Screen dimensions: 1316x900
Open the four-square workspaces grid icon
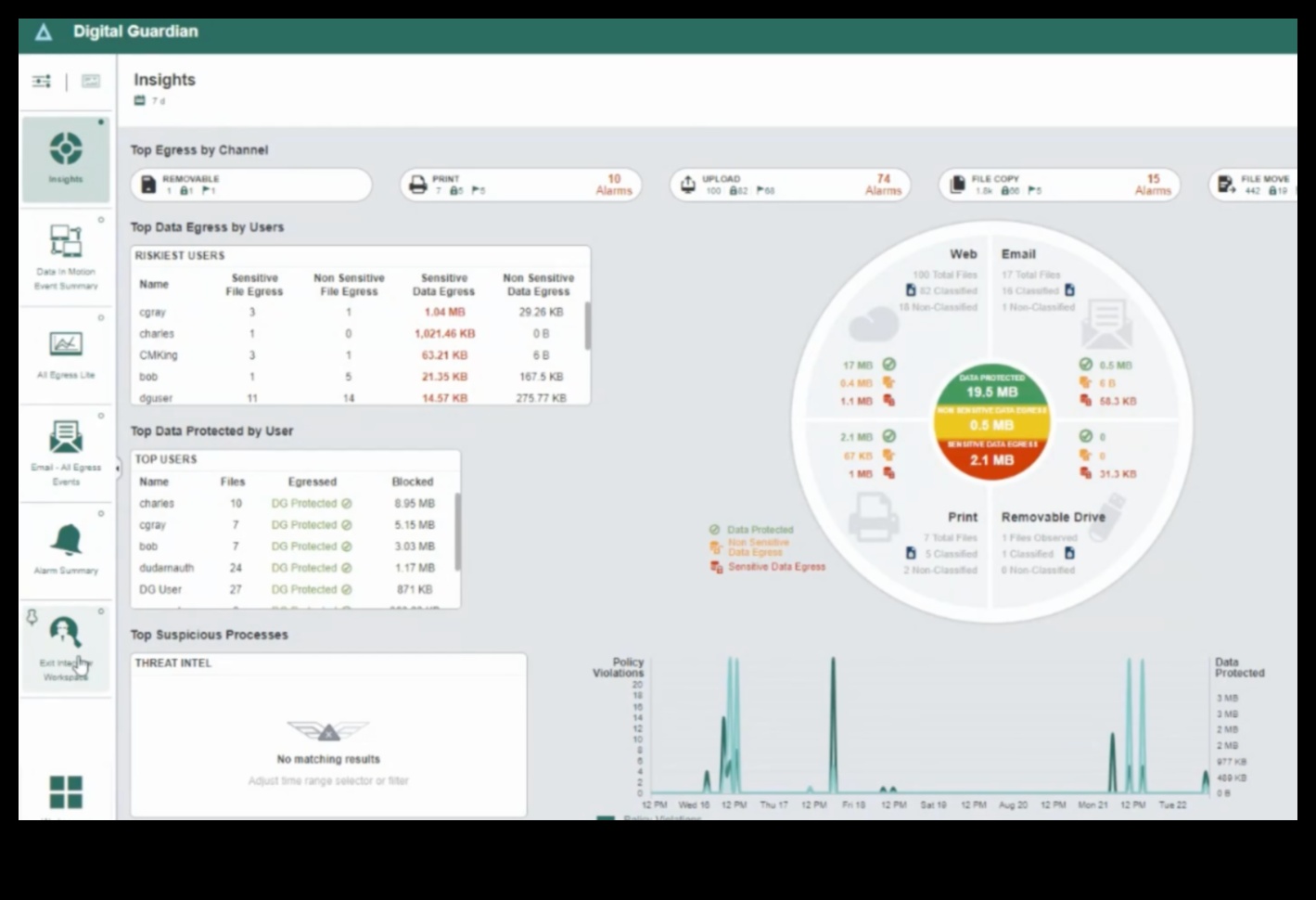(66, 792)
